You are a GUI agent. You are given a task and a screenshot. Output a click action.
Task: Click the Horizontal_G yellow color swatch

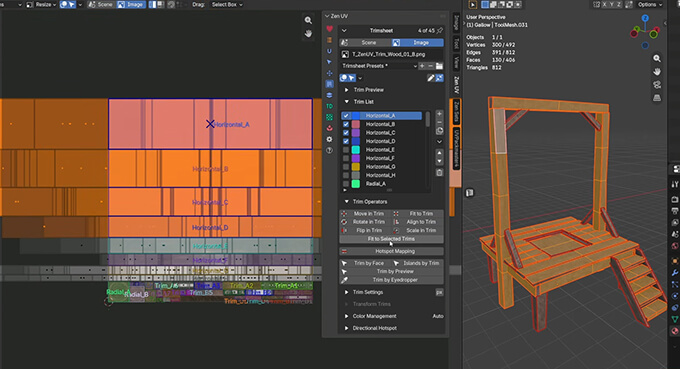356,167
